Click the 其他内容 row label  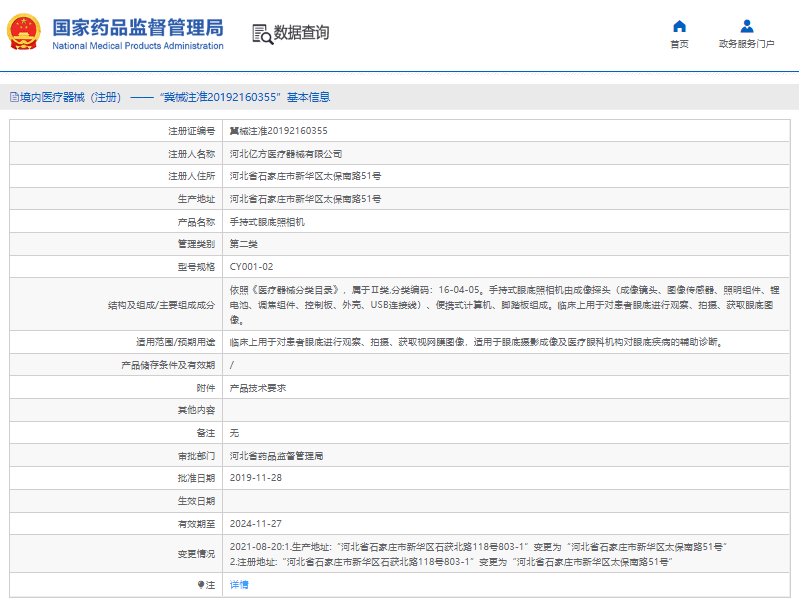coord(196,410)
